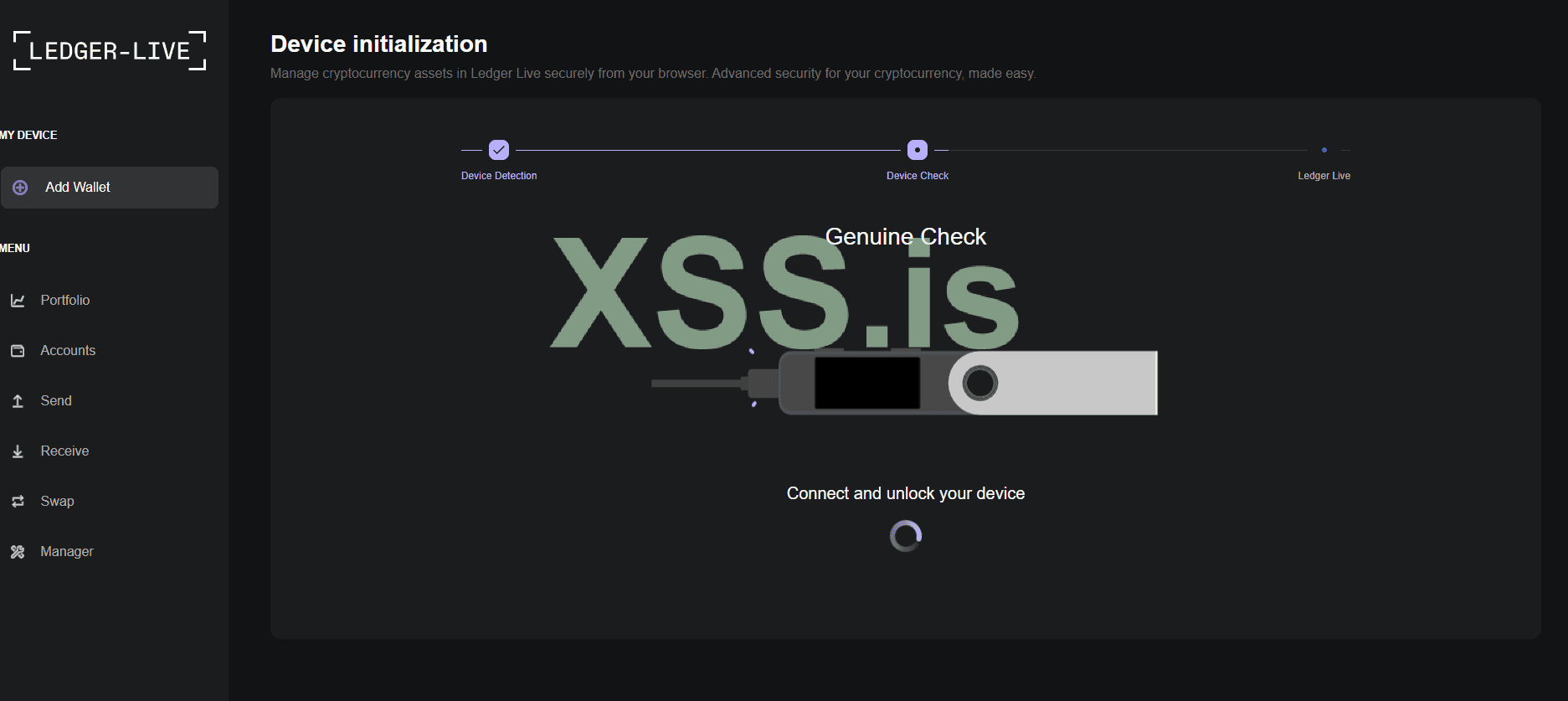Click the Receive download arrow icon
Image resolution: width=1568 pixels, height=701 pixels.
click(18, 451)
